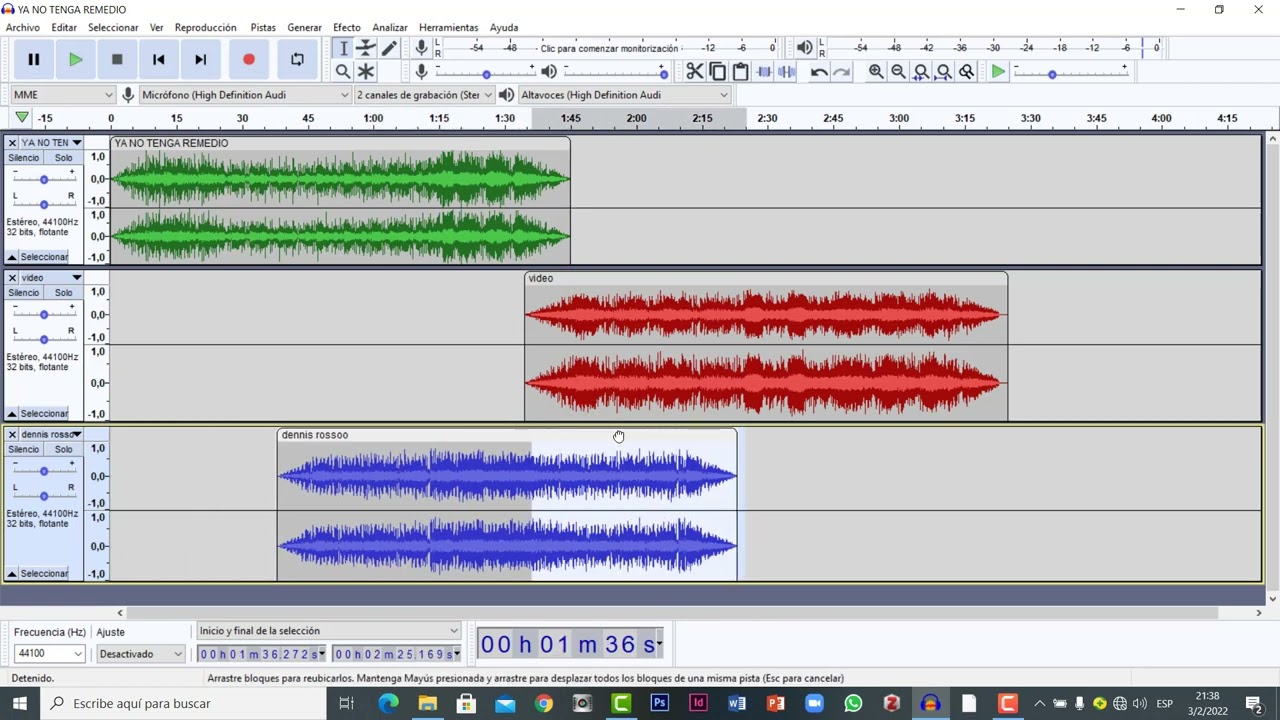This screenshot has height=720, width=1280.
Task: Select the Draw pencil tool
Action: [x=389, y=48]
